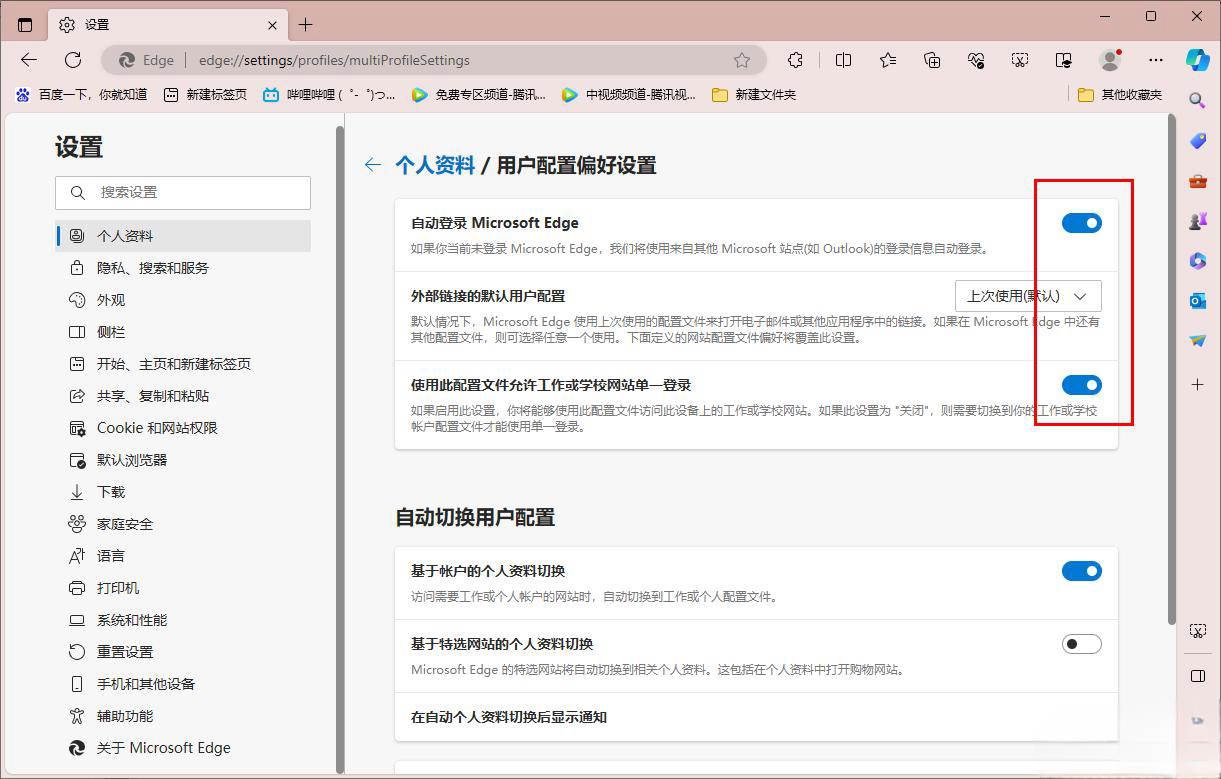1221x779 pixels.
Task: Click 在自动个人资料切换后显示通知 row text
Action: click(x=509, y=717)
